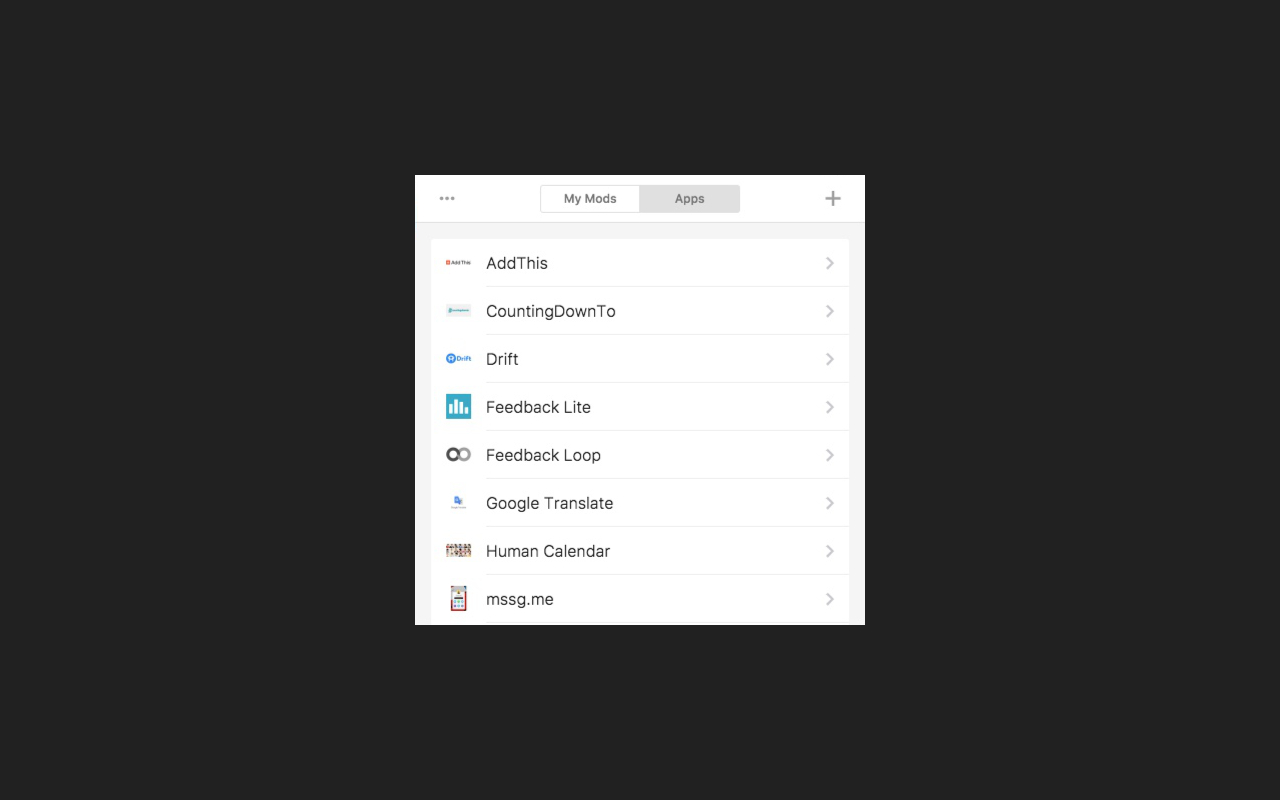
Task: Select the Drift logo icon
Action: coord(458,358)
